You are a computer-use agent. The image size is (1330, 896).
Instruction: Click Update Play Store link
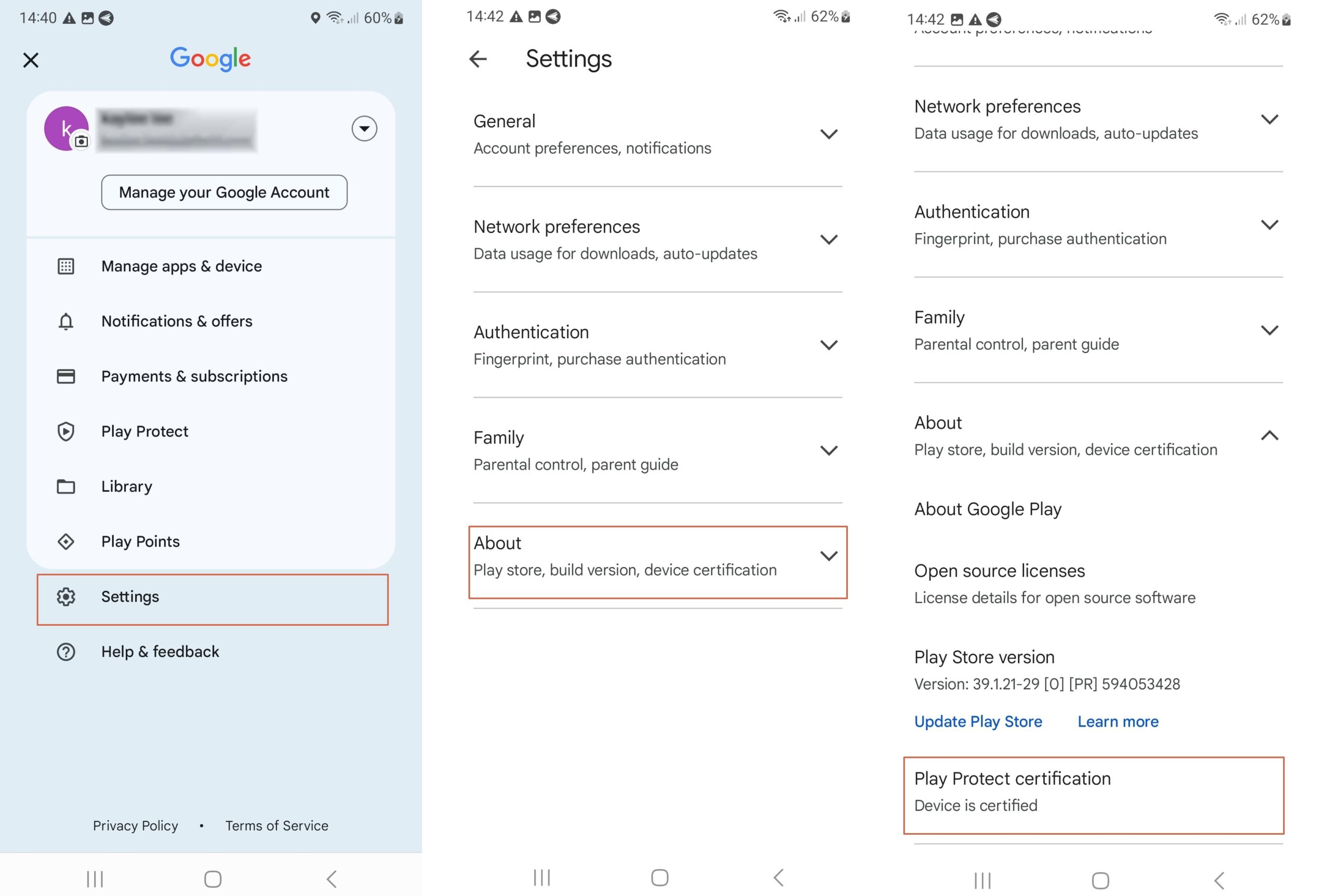[979, 721]
